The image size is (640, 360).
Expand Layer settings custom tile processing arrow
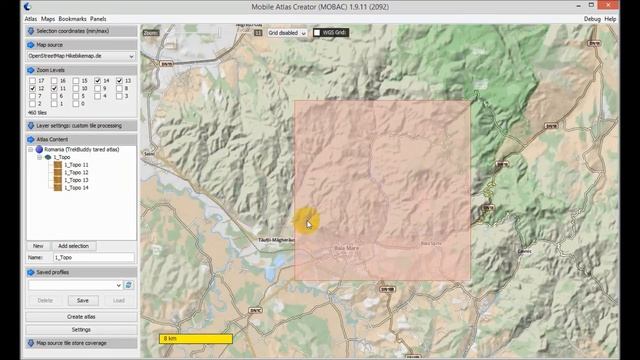(x=31, y=126)
